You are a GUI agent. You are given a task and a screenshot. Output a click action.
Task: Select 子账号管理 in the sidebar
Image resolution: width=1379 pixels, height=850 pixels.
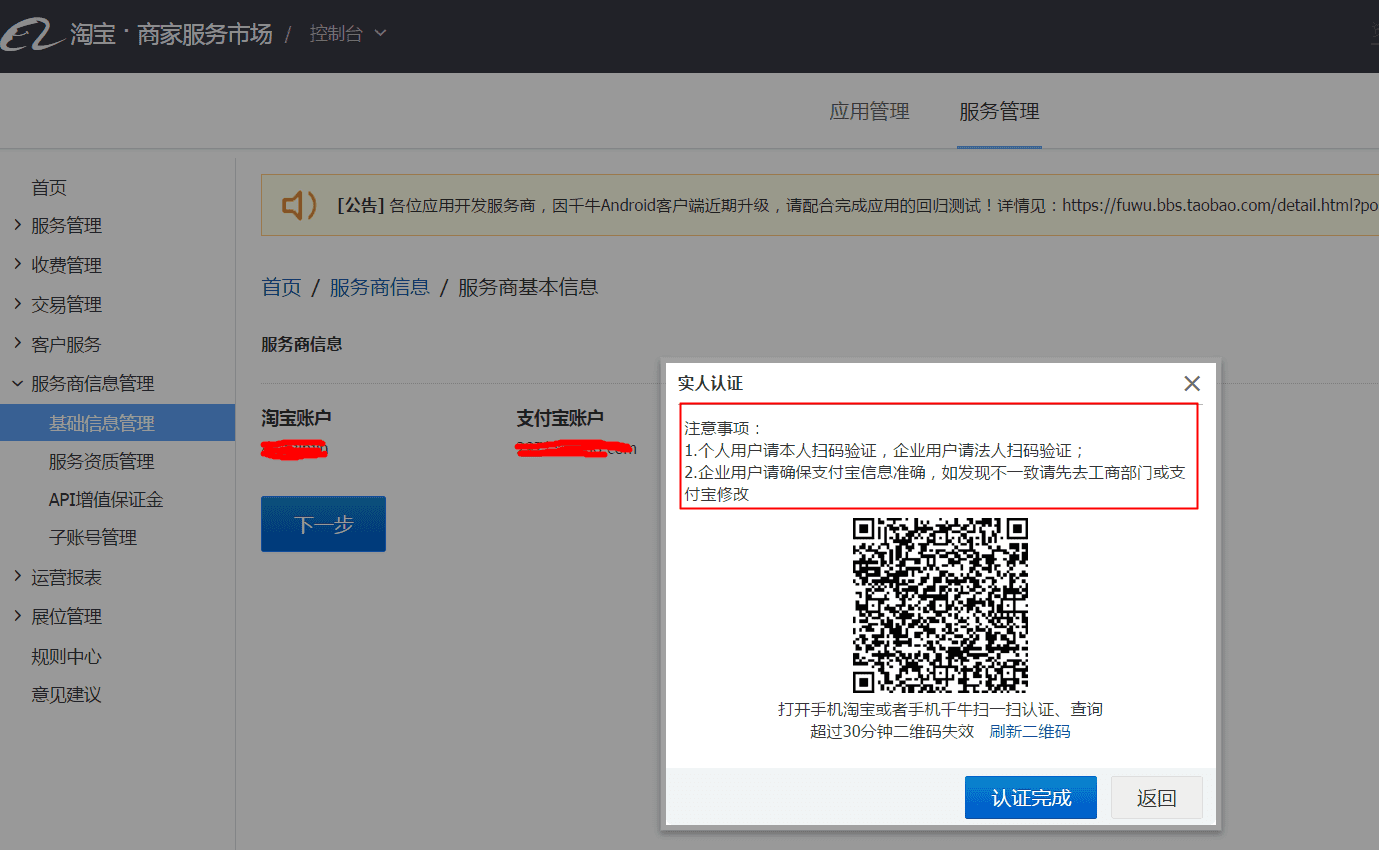coord(93,538)
